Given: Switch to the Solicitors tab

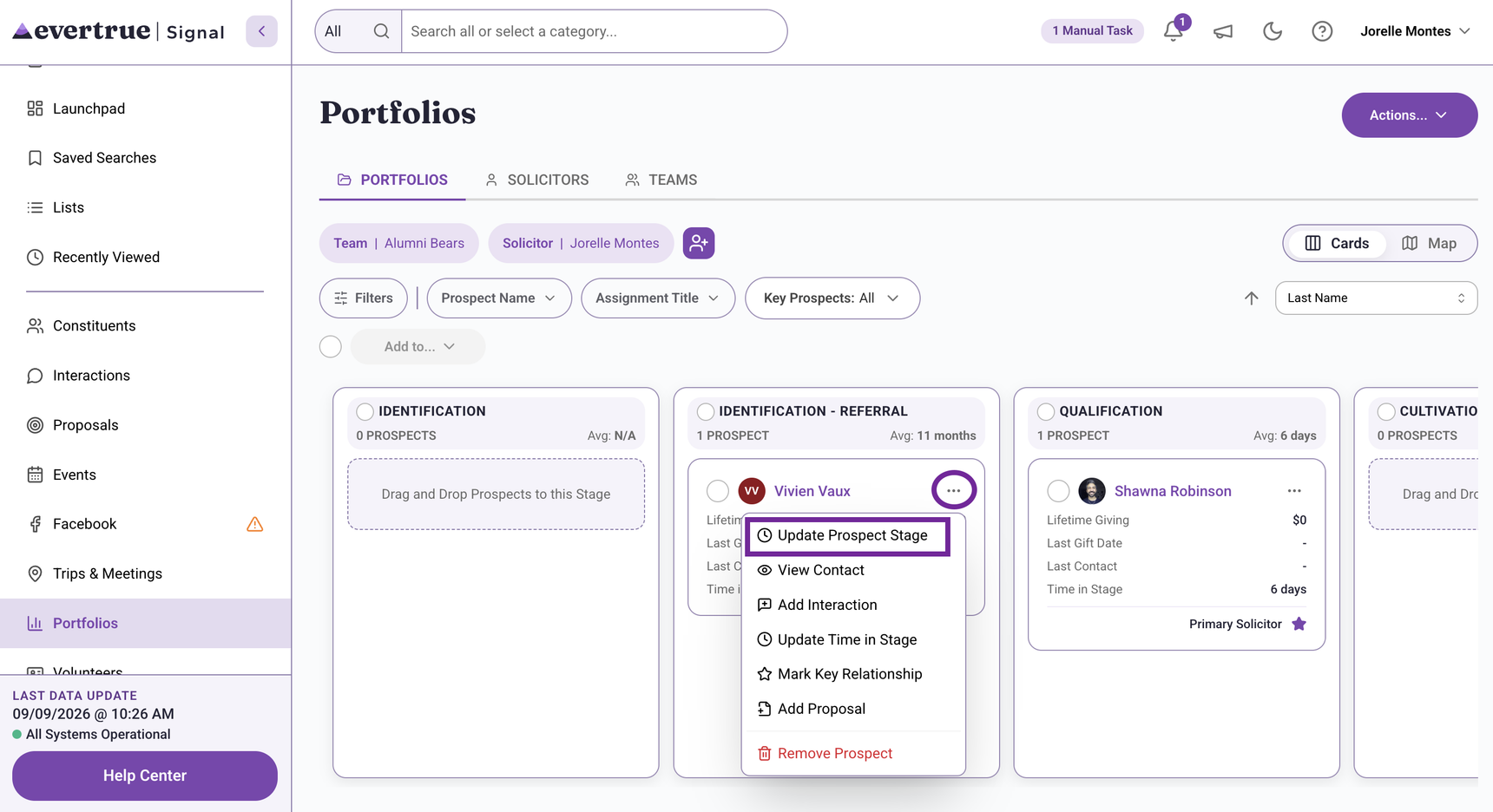Looking at the screenshot, I should point(536,180).
